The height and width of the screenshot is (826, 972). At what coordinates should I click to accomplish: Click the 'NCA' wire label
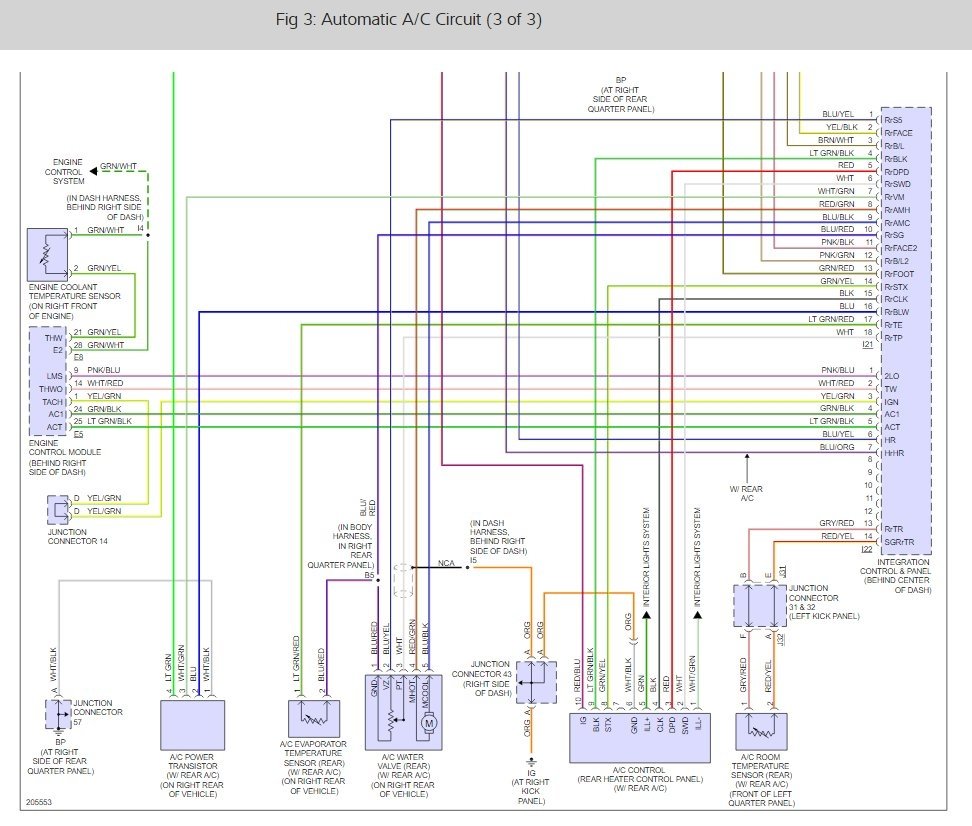[446, 563]
